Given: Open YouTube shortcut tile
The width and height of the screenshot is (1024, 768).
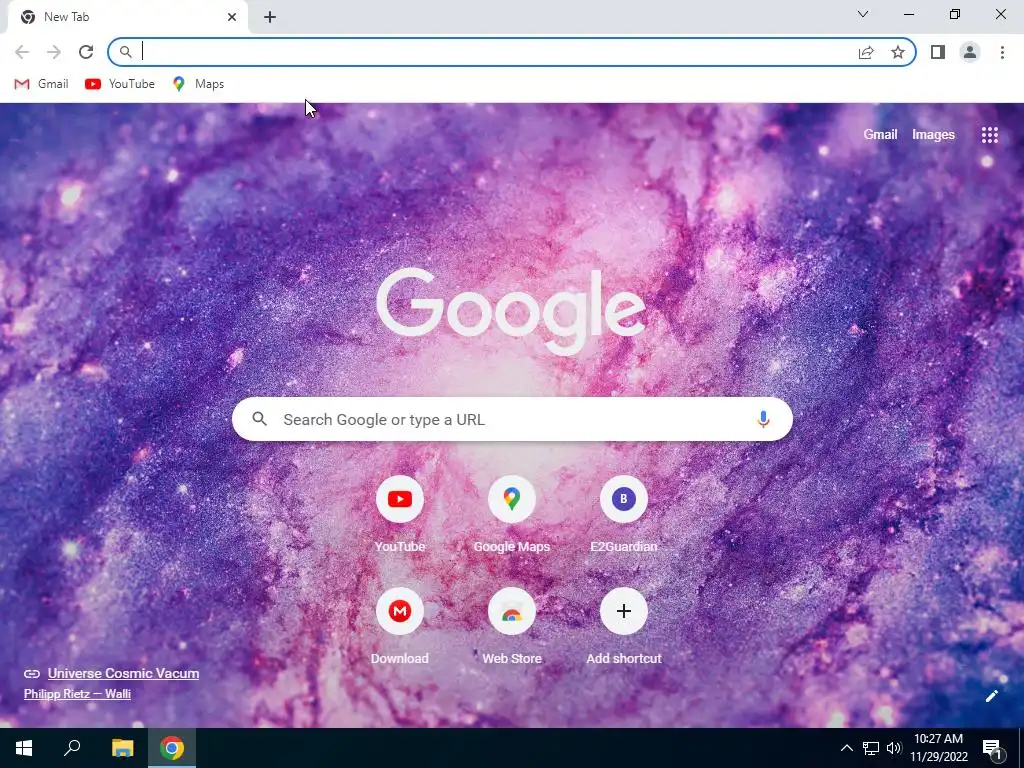Looking at the screenshot, I should (x=400, y=516).
